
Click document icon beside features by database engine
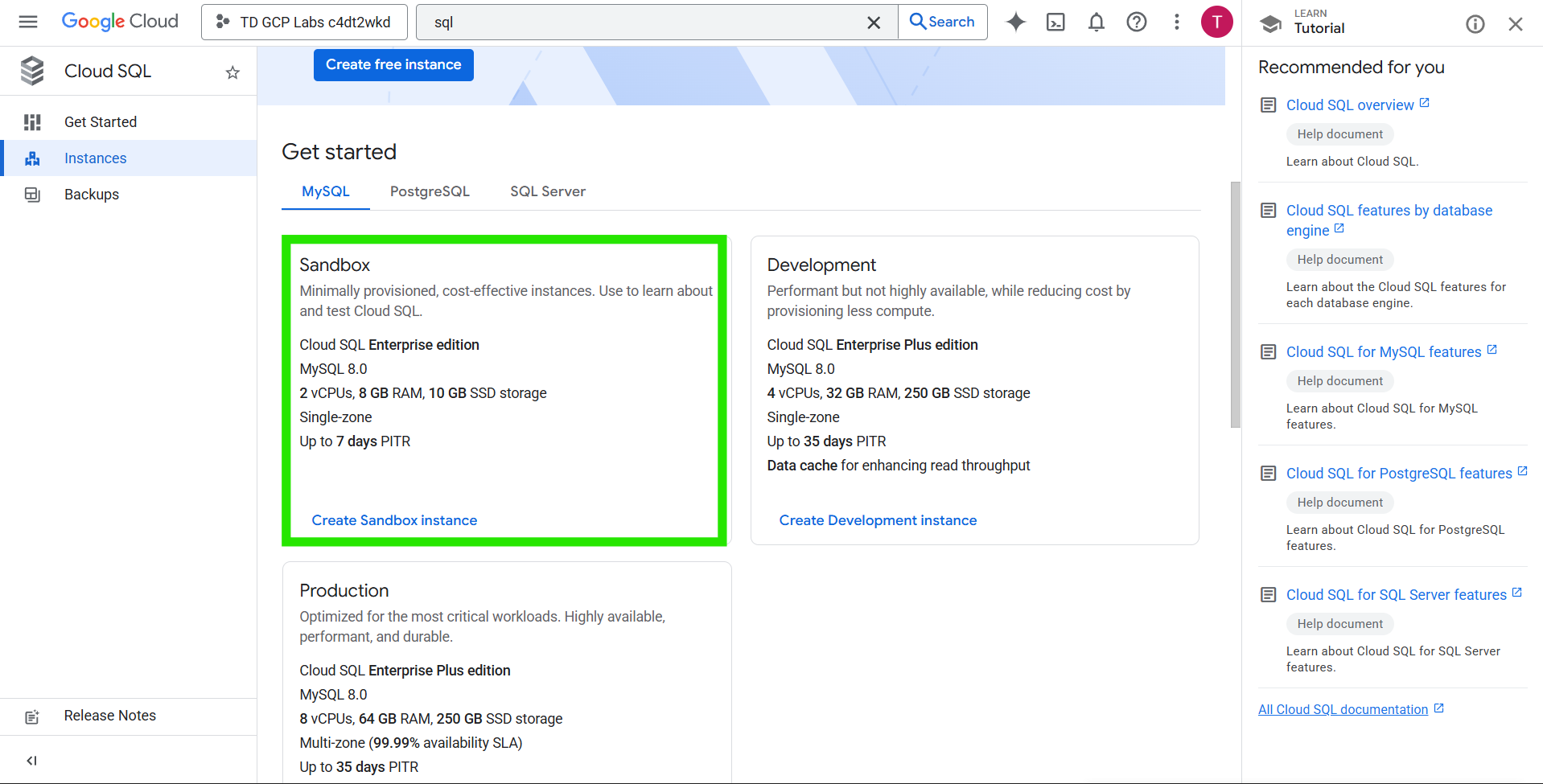tap(1269, 211)
